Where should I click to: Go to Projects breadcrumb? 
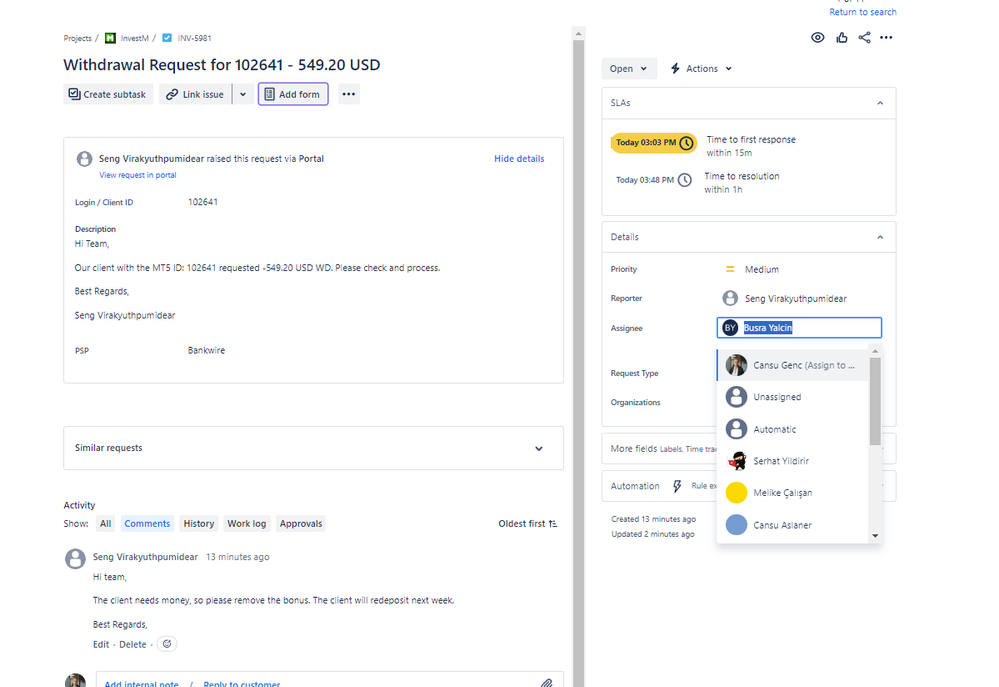pos(78,38)
